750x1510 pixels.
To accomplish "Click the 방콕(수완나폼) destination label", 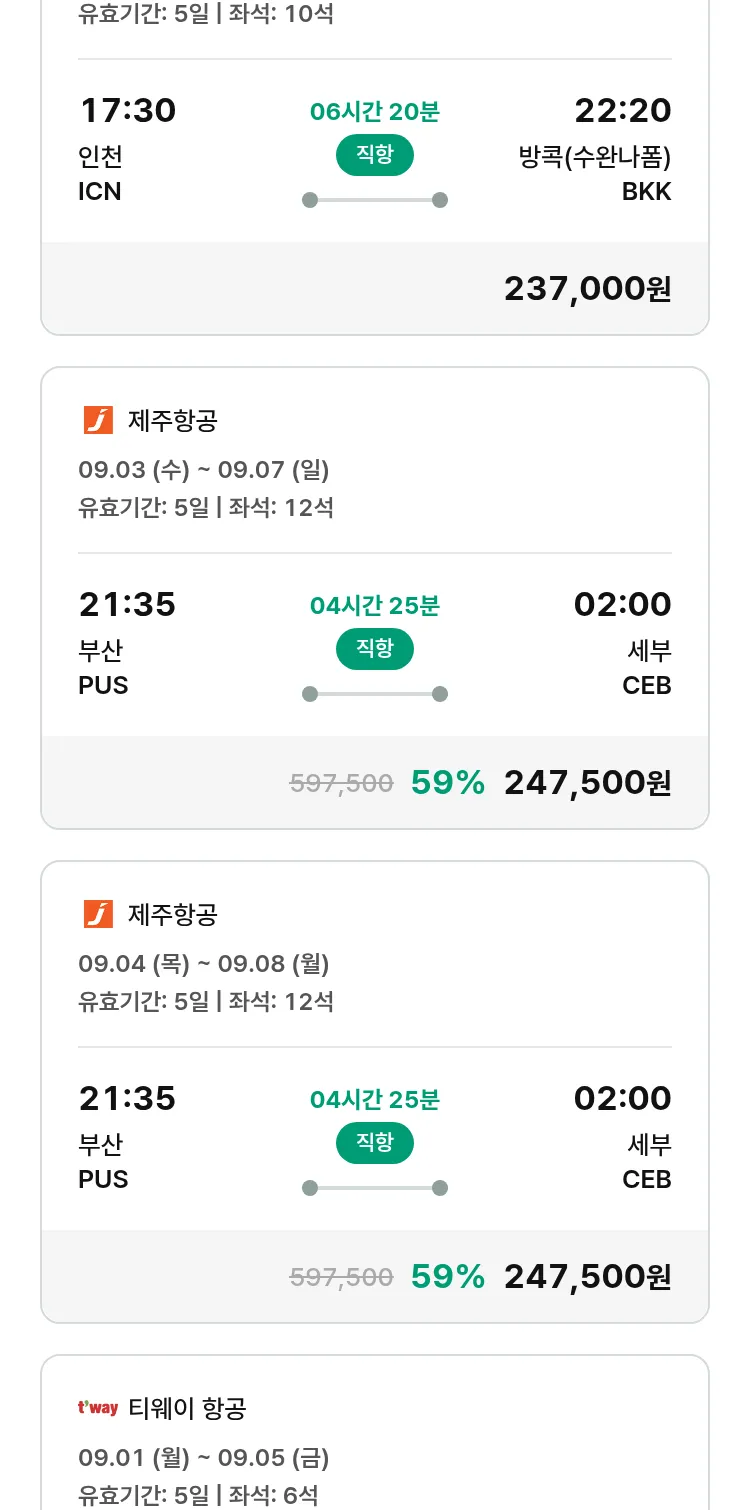I will [x=594, y=157].
